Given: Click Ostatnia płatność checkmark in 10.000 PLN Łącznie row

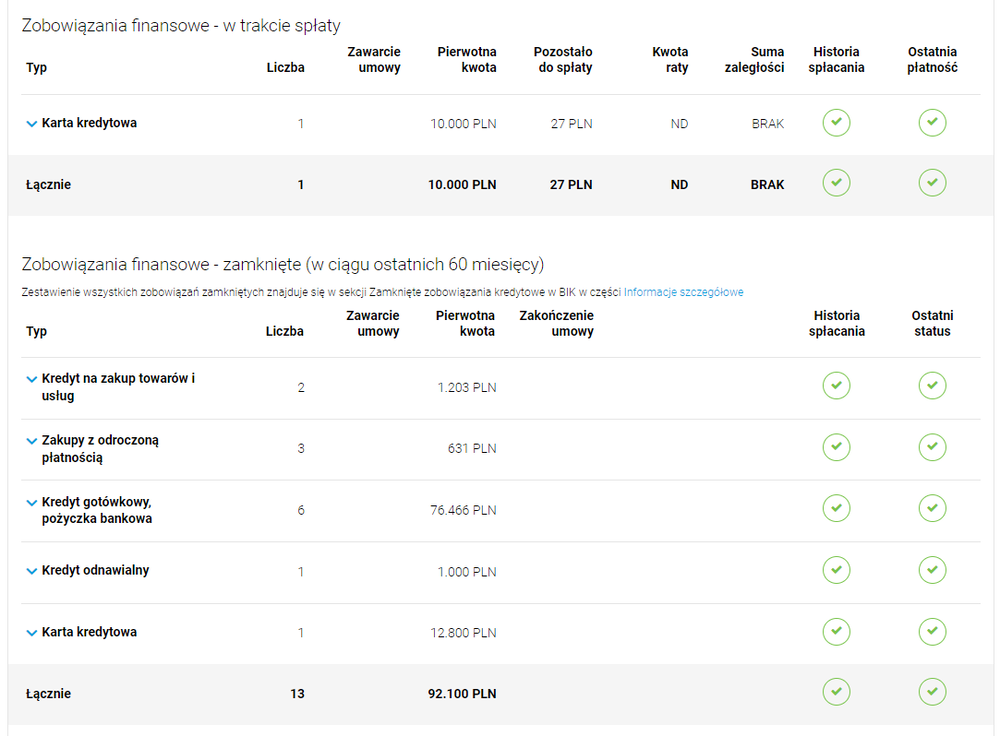Looking at the screenshot, I should coord(932,183).
